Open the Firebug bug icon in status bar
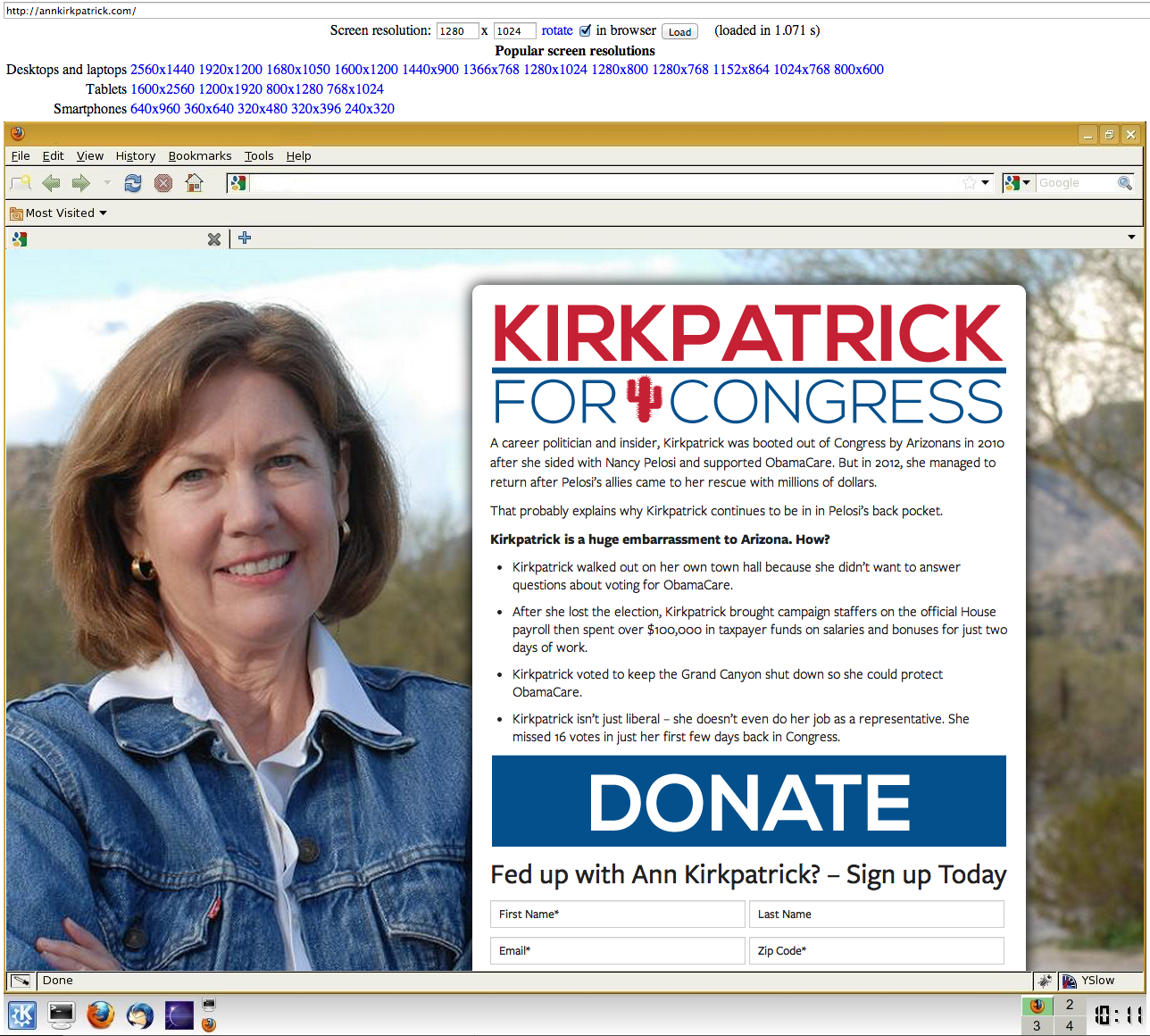Screen dimensions: 1150x1036 click(1044, 981)
